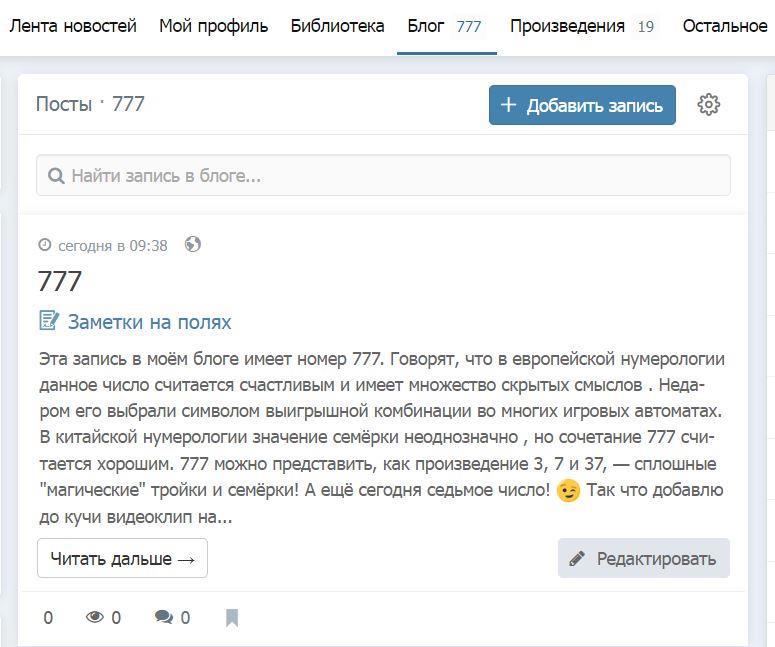The height and width of the screenshot is (647, 775).
Task: Expand the Остальное menu
Action: click(725, 26)
